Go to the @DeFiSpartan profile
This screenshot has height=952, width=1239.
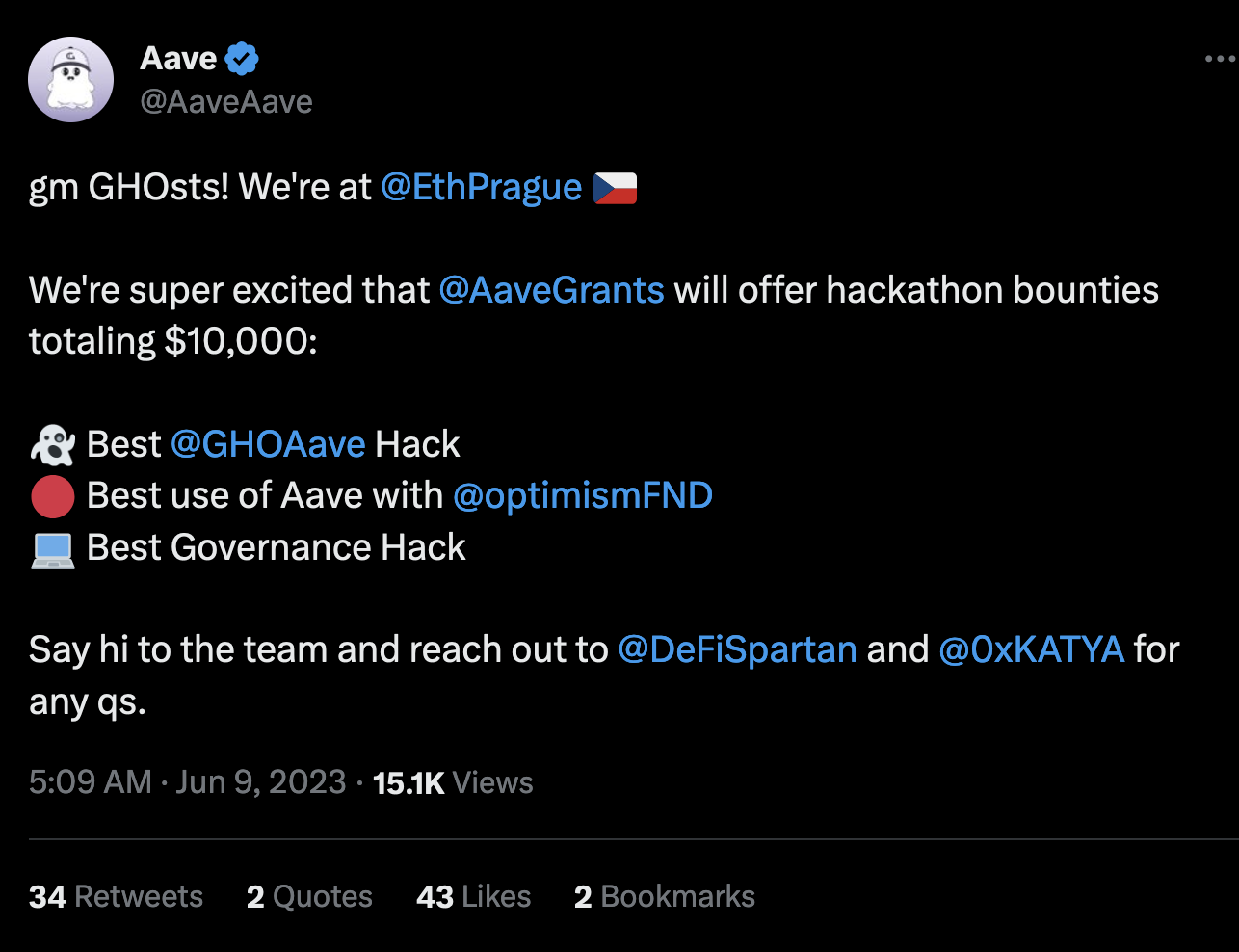click(737, 649)
